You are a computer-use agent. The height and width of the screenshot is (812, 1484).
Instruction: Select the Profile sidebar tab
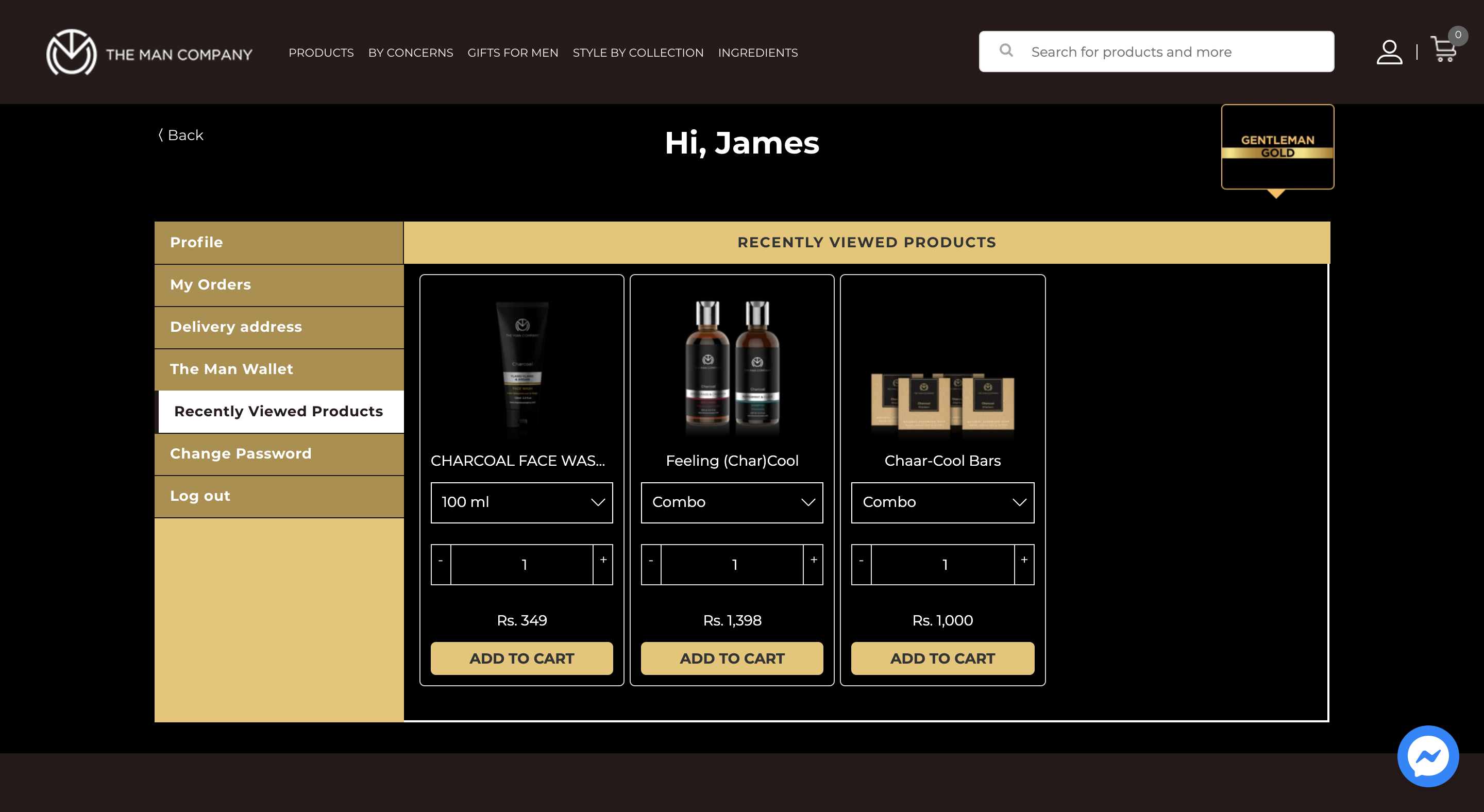(x=279, y=243)
